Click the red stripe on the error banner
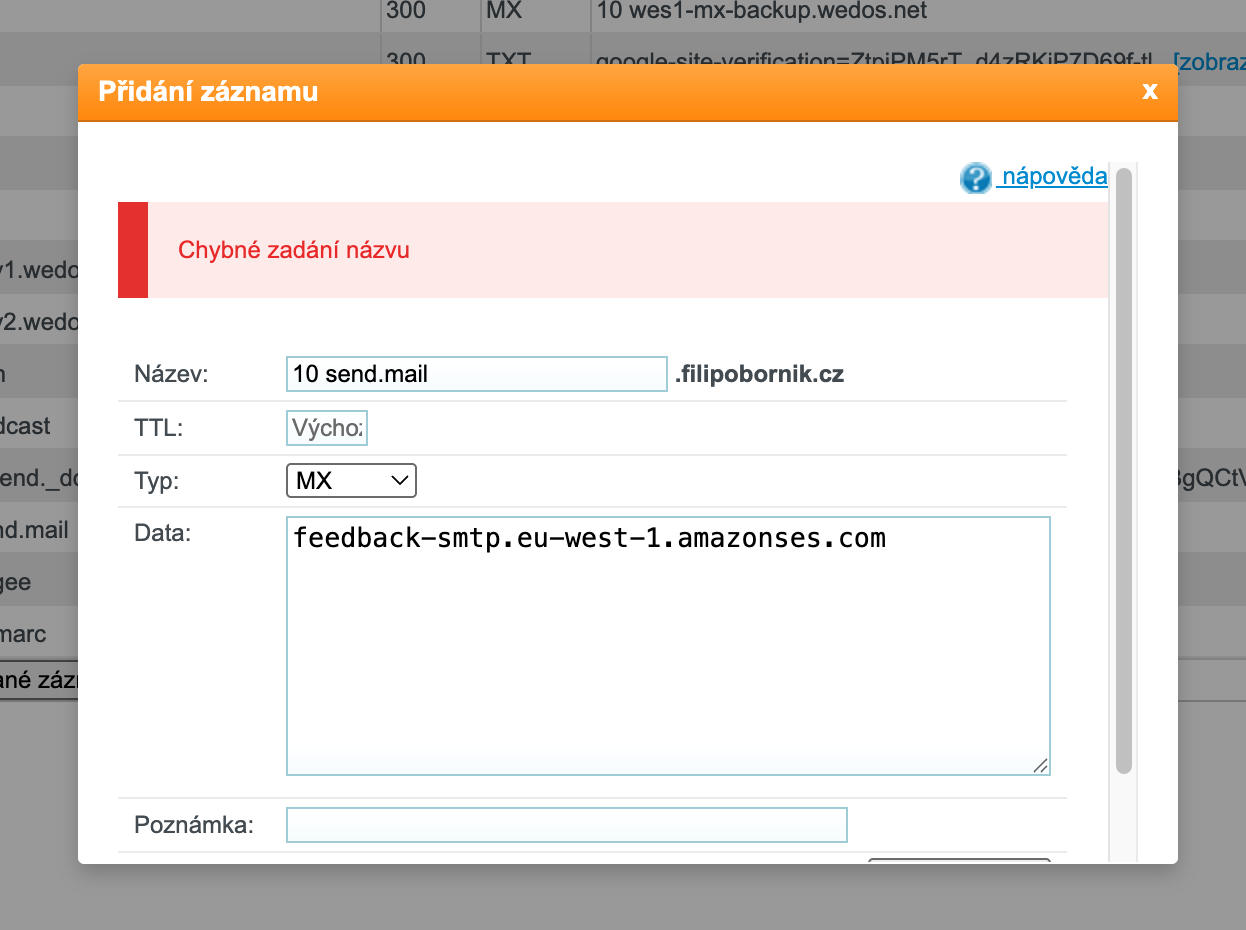The height and width of the screenshot is (930, 1246). tap(133, 250)
